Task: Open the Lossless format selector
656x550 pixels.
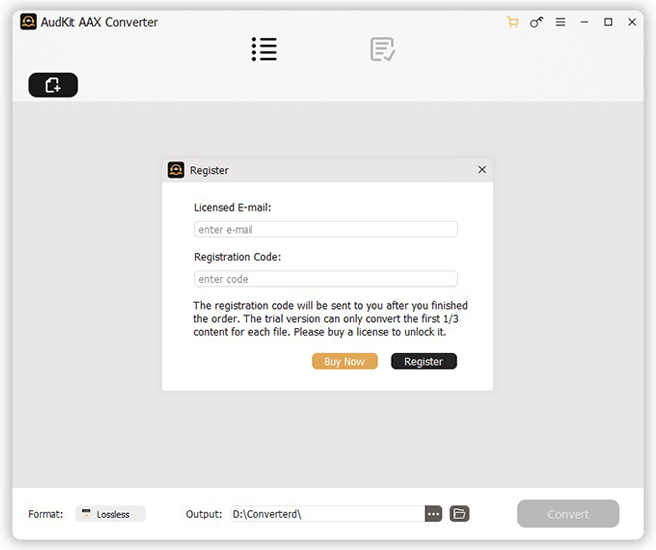Action: pyautogui.click(x=110, y=514)
